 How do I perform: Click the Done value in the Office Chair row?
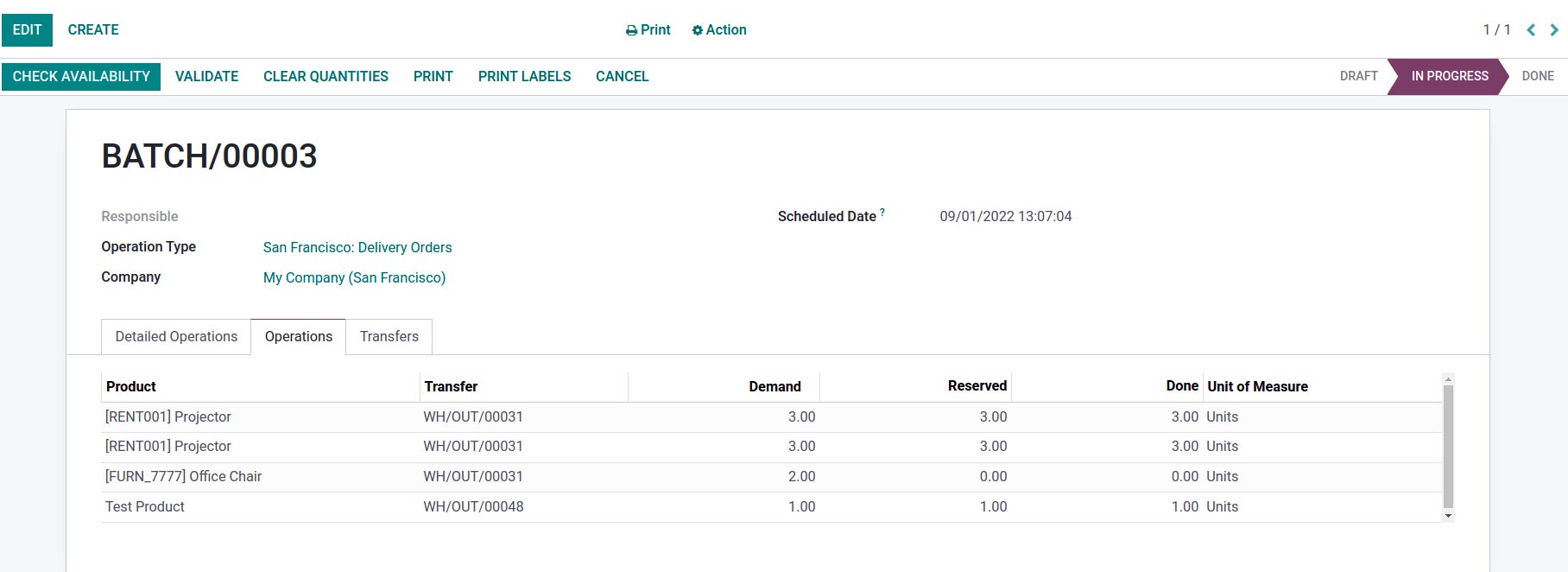coord(1185,477)
